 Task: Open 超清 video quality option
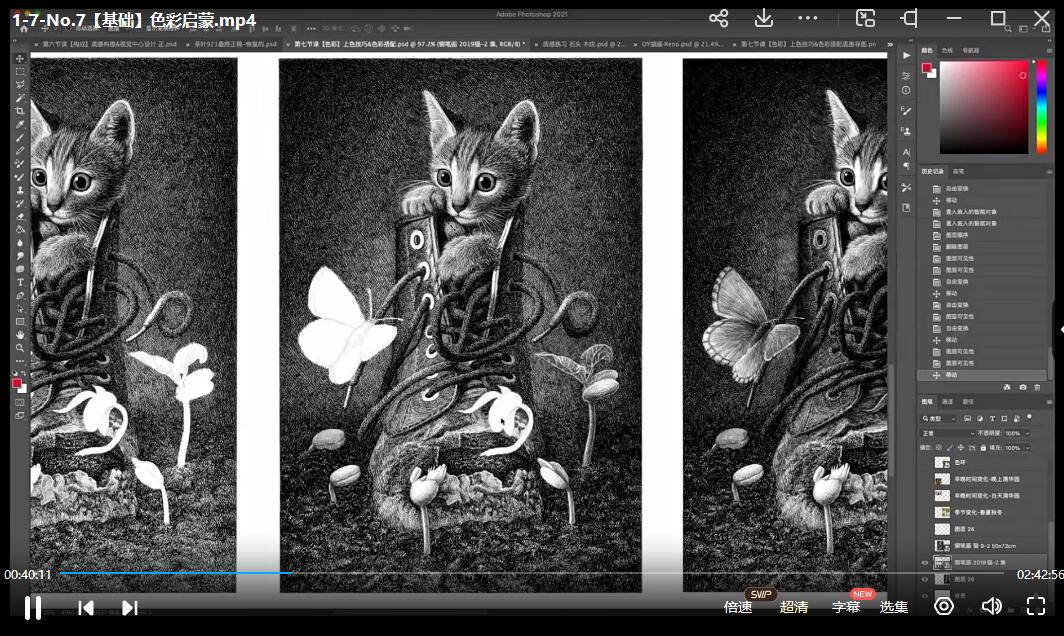(793, 606)
